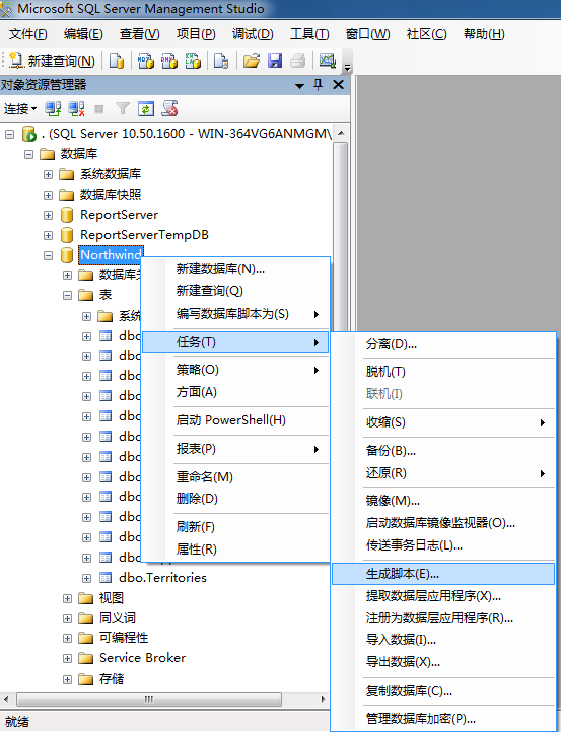Expand the ReportServer database
The height and width of the screenshot is (732, 561).
(x=48, y=215)
